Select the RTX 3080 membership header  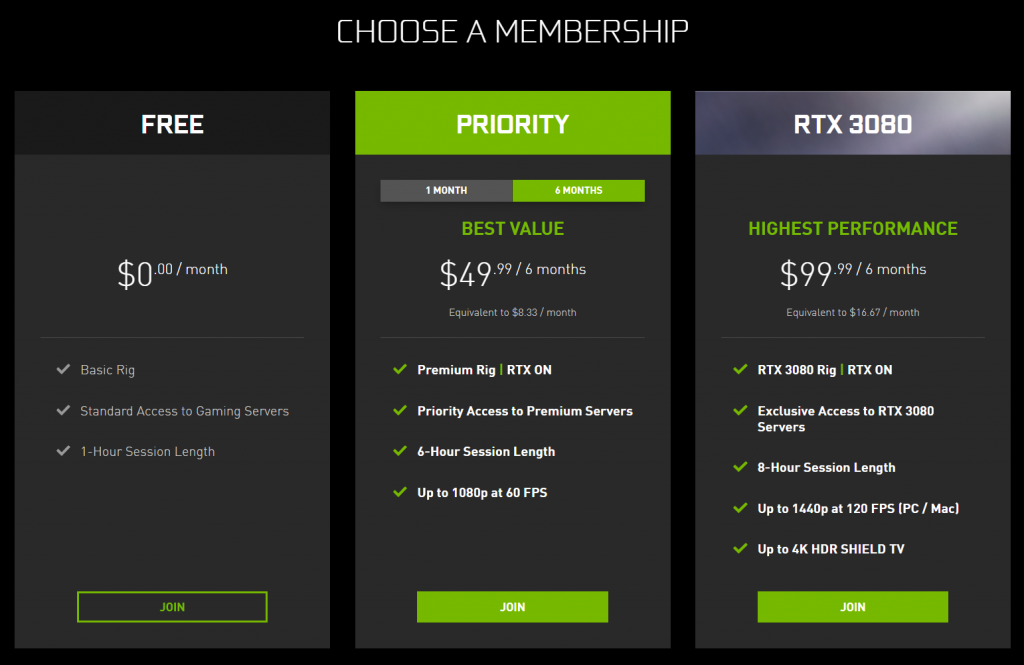pyautogui.click(x=853, y=123)
